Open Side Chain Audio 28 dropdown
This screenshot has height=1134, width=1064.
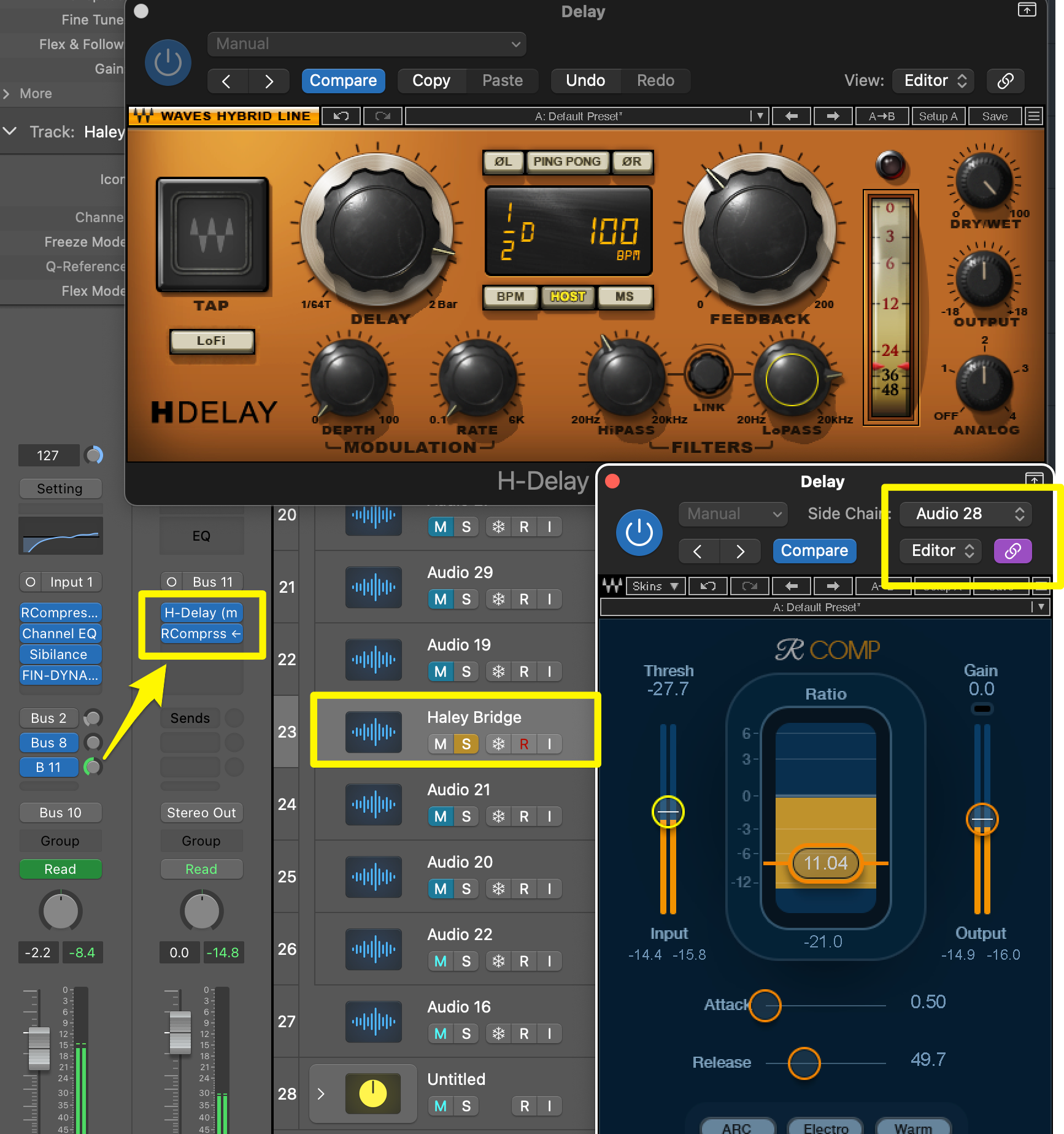click(x=966, y=514)
